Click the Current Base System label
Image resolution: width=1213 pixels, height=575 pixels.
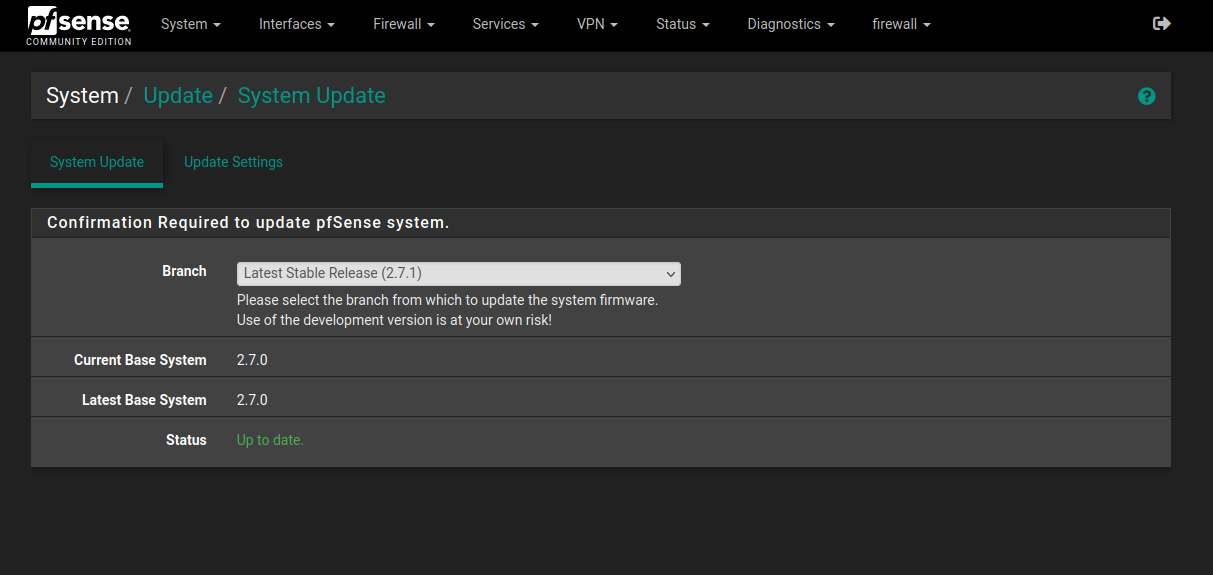140,360
